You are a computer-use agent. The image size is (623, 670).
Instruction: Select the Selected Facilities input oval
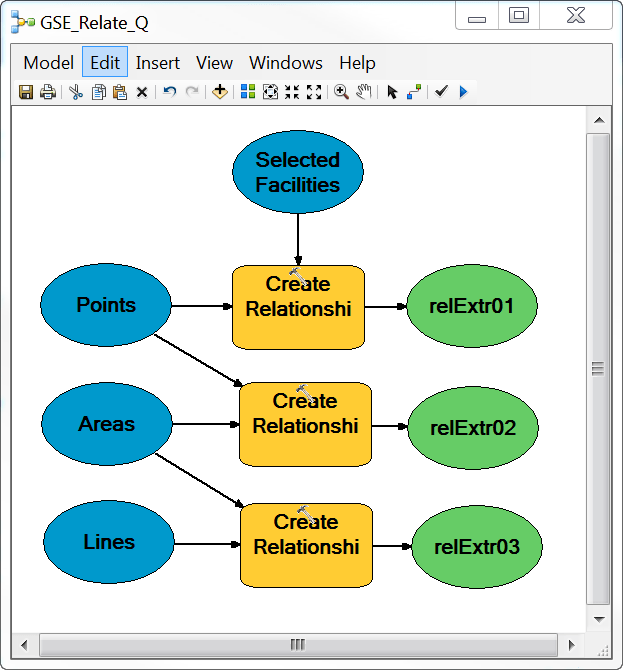(298, 172)
